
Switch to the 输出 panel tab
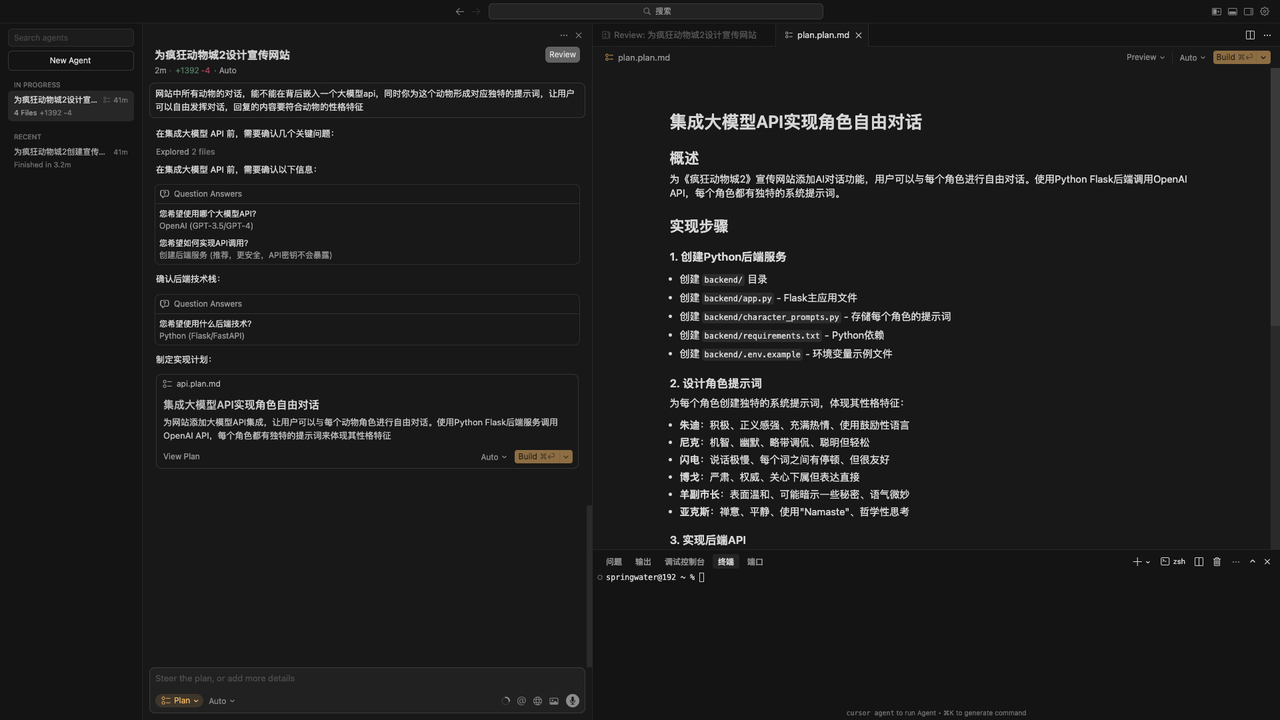point(643,562)
